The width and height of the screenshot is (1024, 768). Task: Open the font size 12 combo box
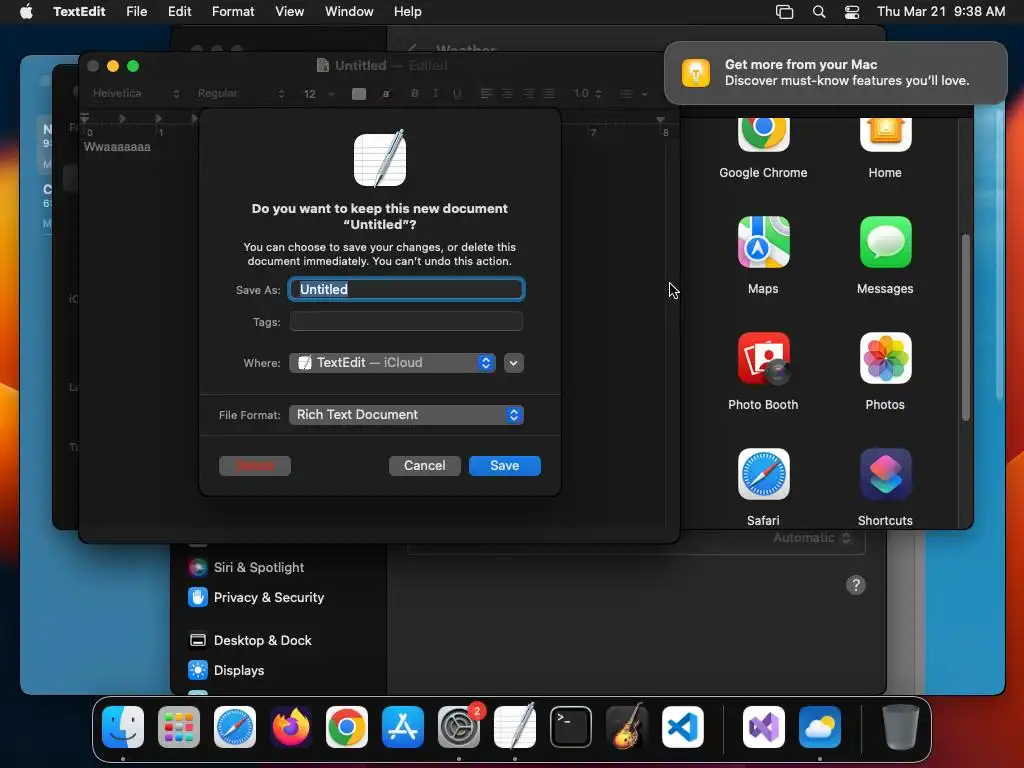pyautogui.click(x=319, y=94)
